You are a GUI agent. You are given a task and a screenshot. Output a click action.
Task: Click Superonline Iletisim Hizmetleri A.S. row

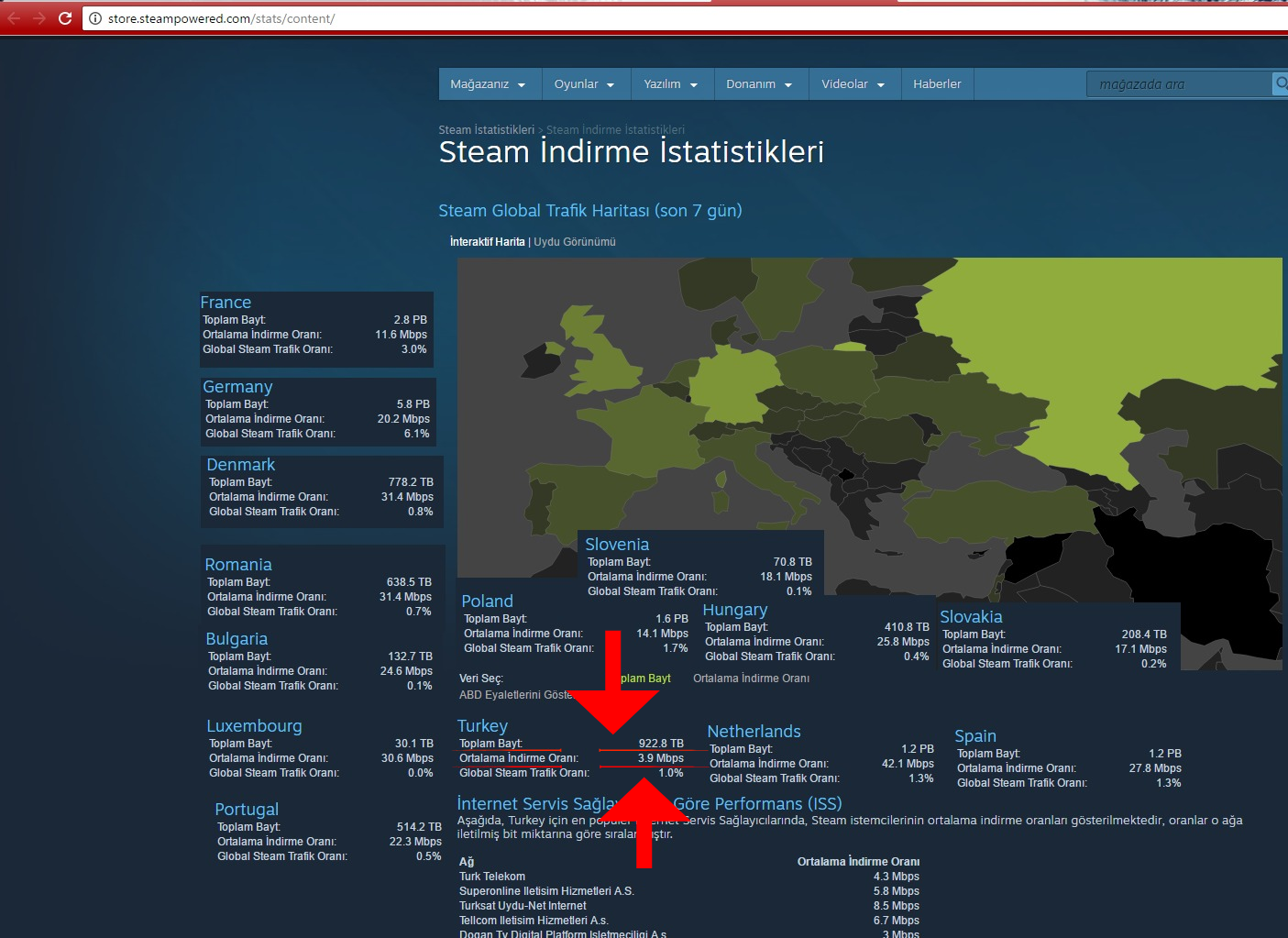(x=689, y=891)
